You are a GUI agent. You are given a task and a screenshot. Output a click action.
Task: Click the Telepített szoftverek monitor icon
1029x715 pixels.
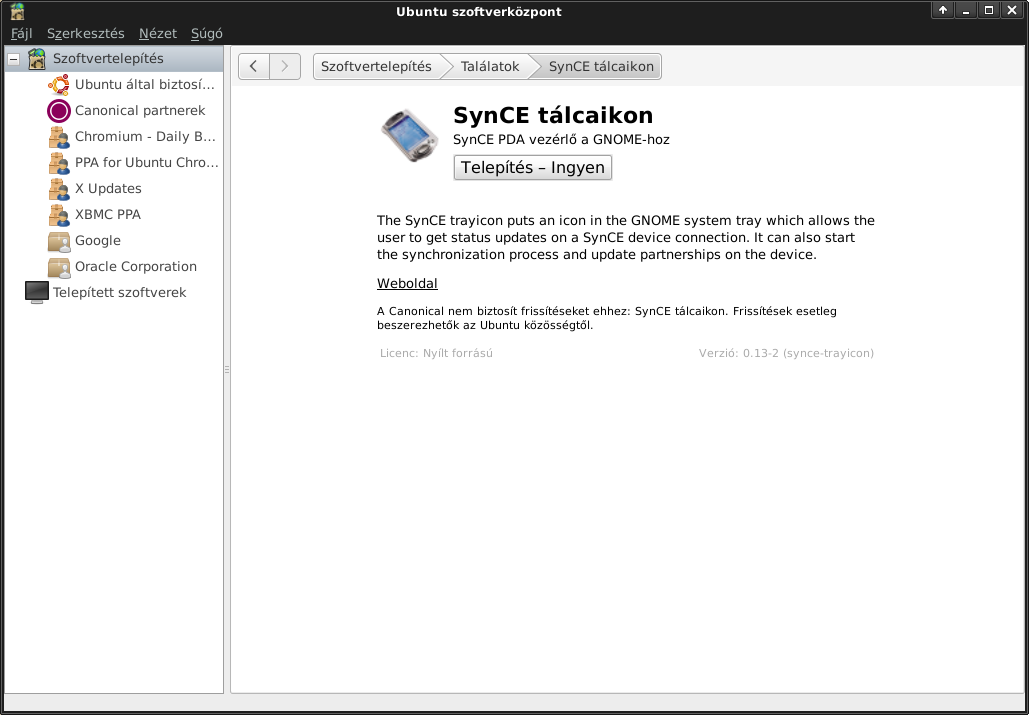[x=37, y=293]
